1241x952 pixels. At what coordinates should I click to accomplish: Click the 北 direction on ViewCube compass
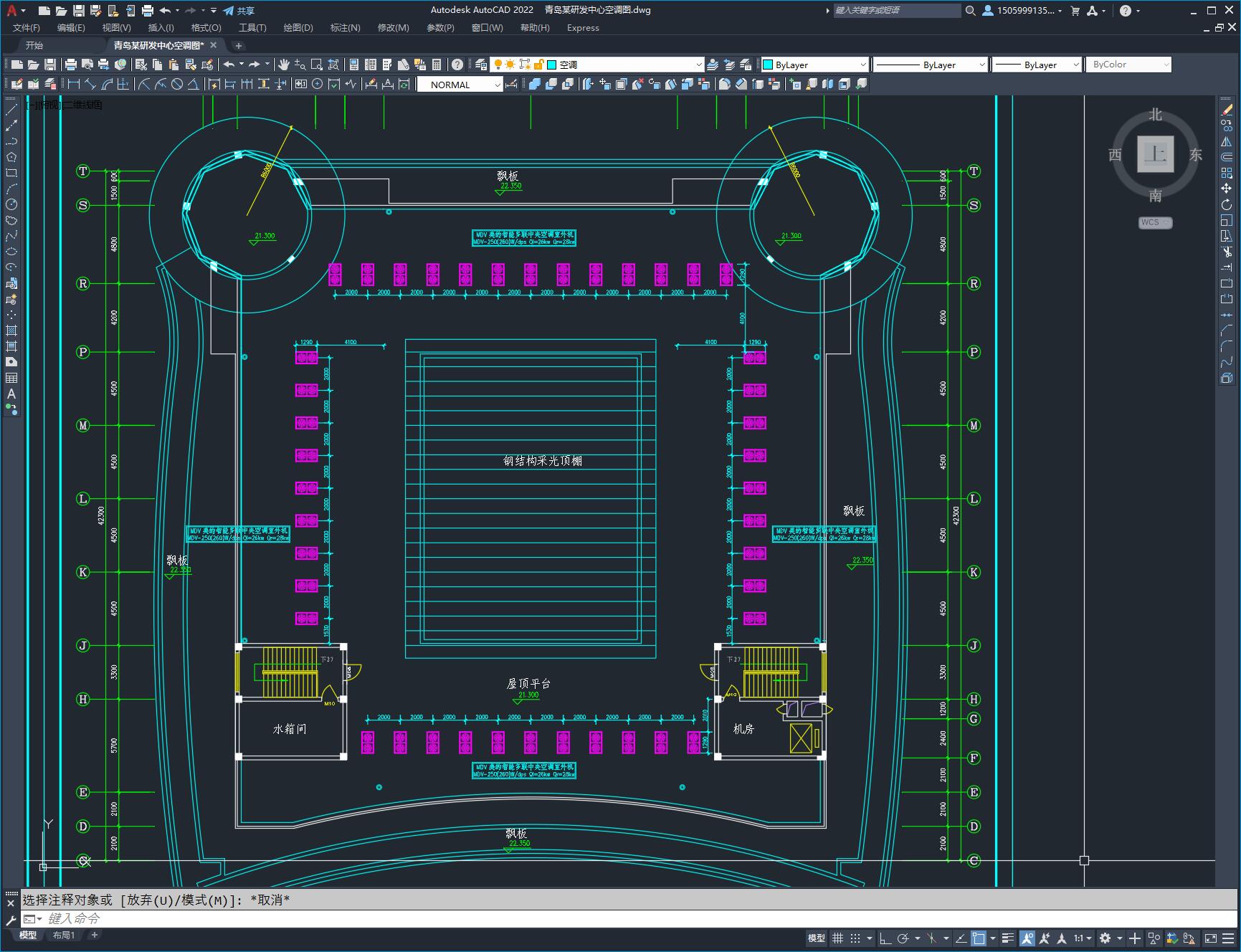pos(1155,115)
